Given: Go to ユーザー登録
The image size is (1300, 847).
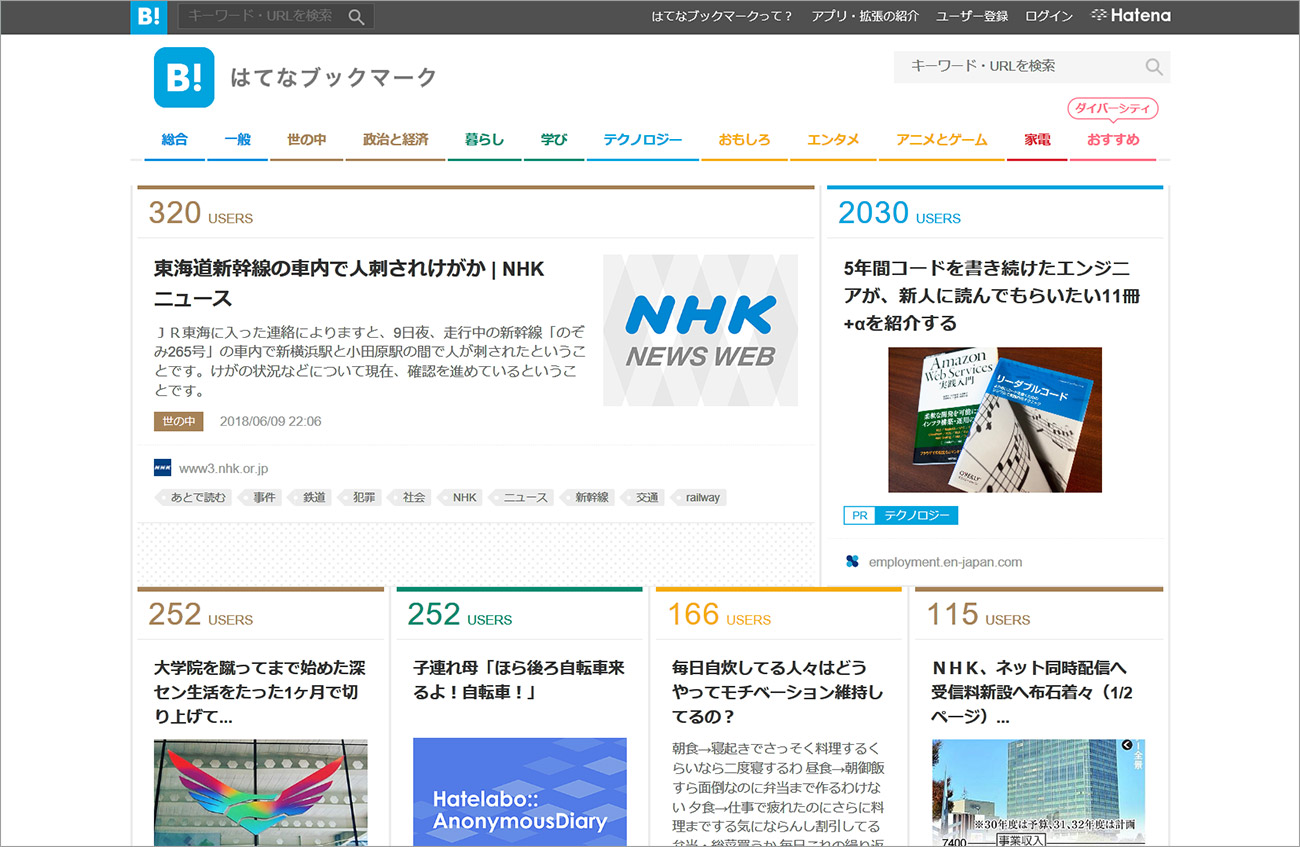Looking at the screenshot, I should (972, 16).
